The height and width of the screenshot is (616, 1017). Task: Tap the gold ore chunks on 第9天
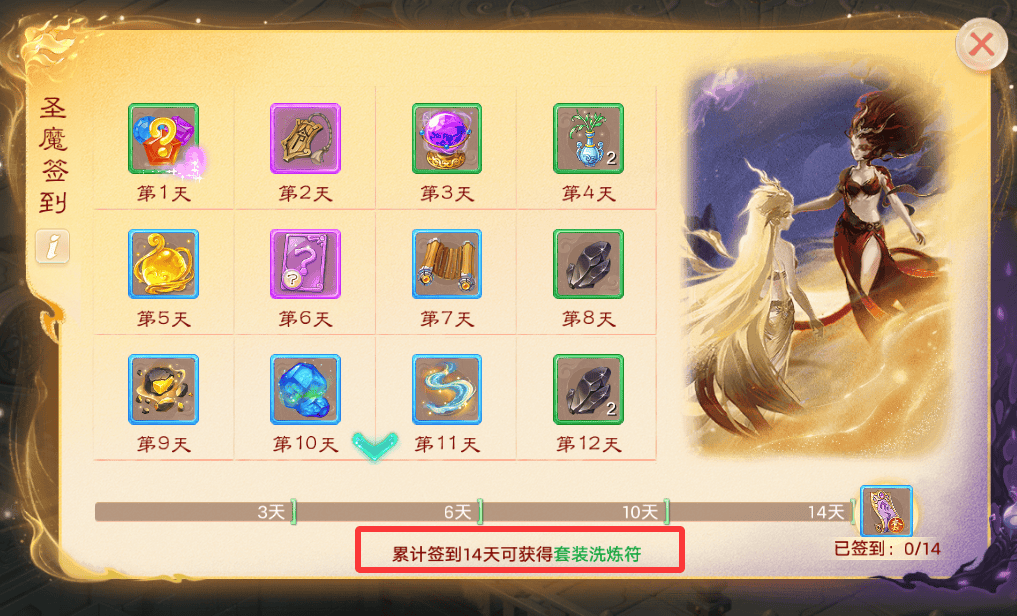[163, 389]
